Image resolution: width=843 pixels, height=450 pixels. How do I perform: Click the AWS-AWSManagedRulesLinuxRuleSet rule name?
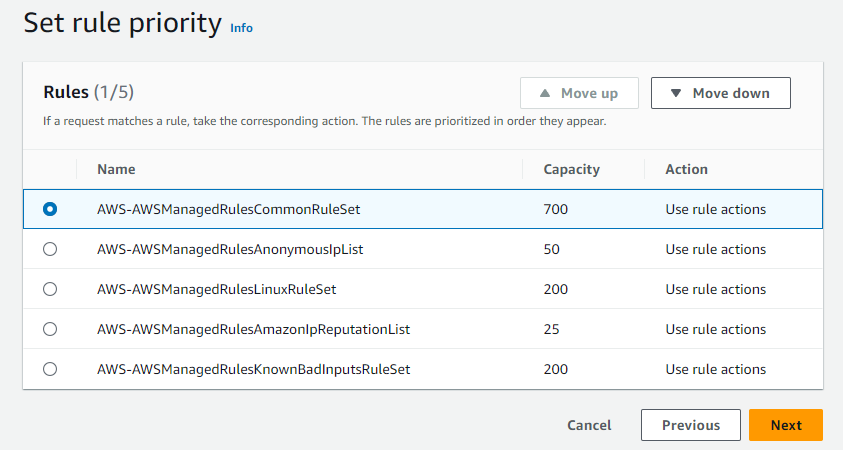216,289
